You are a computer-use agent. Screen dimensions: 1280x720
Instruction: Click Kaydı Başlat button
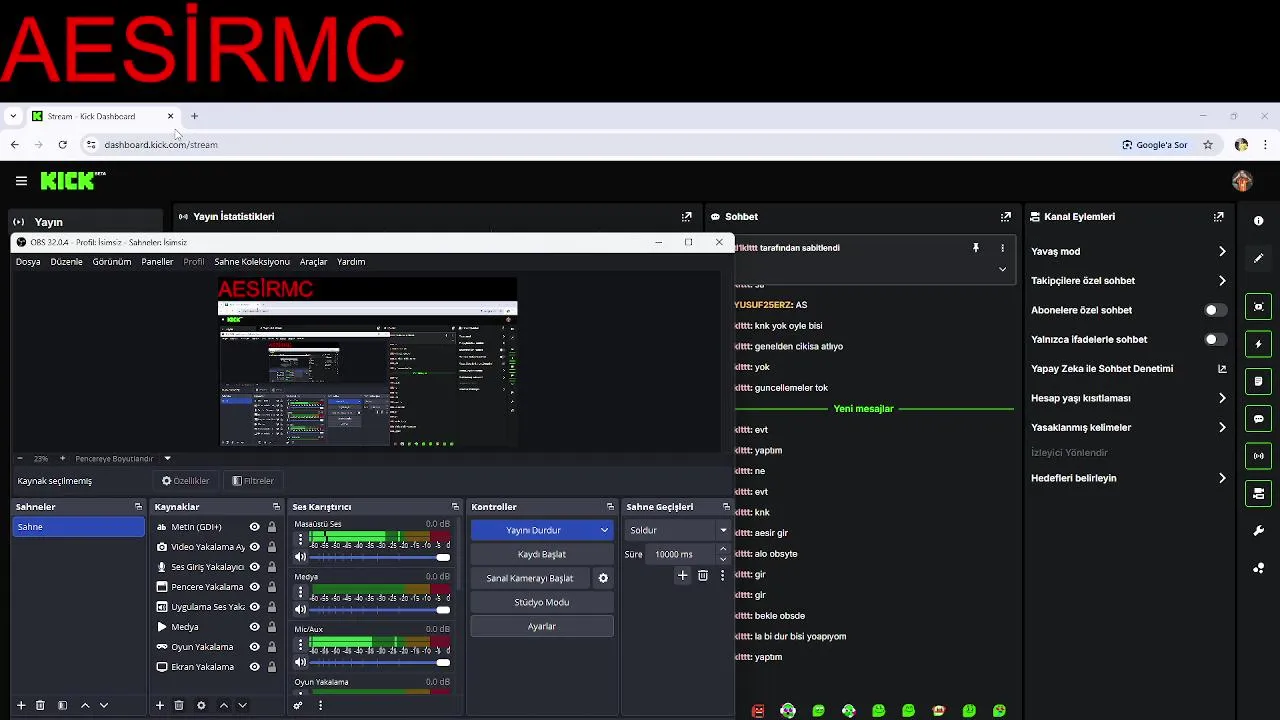tap(542, 554)
